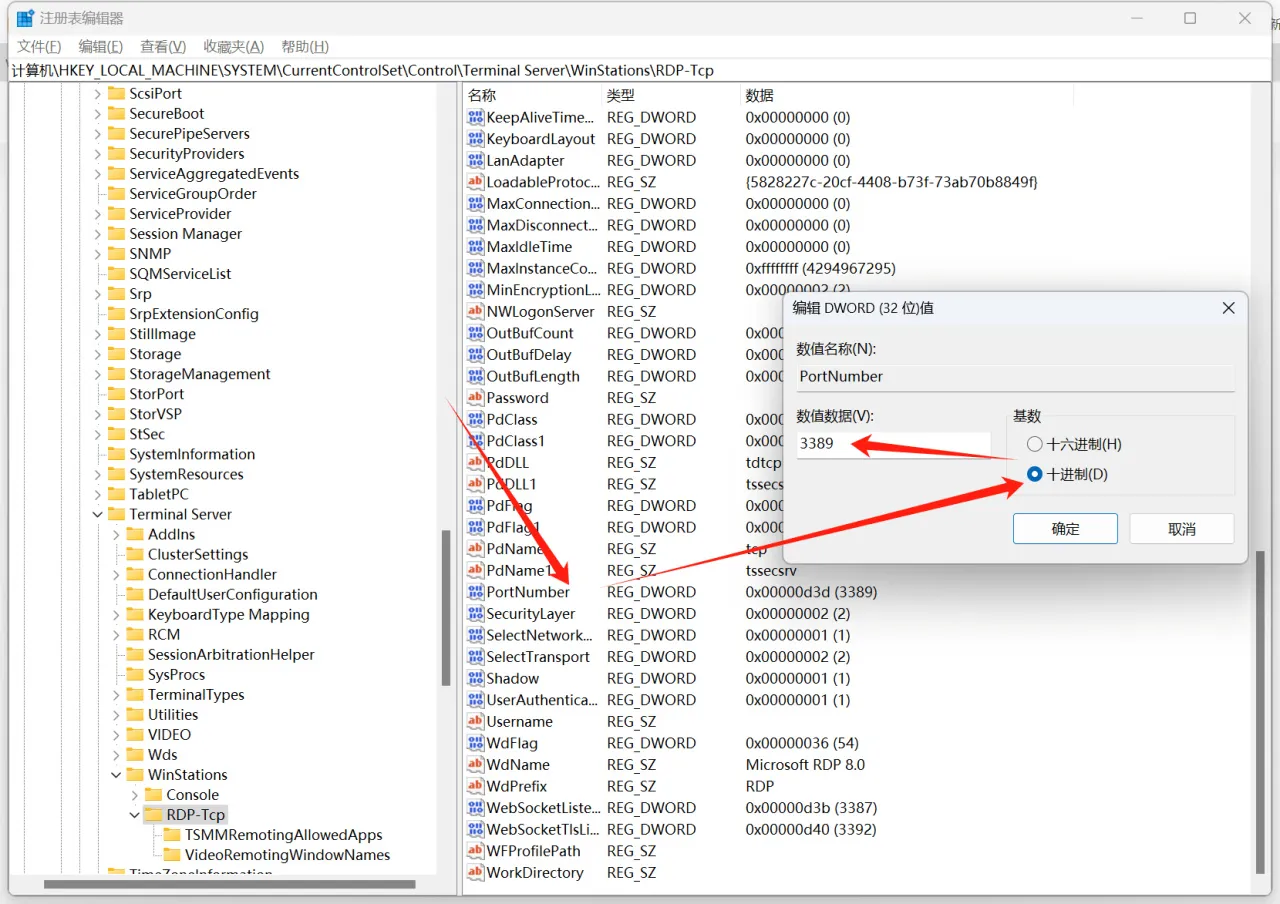The width and height of the screenshot is (1280, 904).
Task: Click the LoadableProtocol string value icon
Action: point(475,182)
